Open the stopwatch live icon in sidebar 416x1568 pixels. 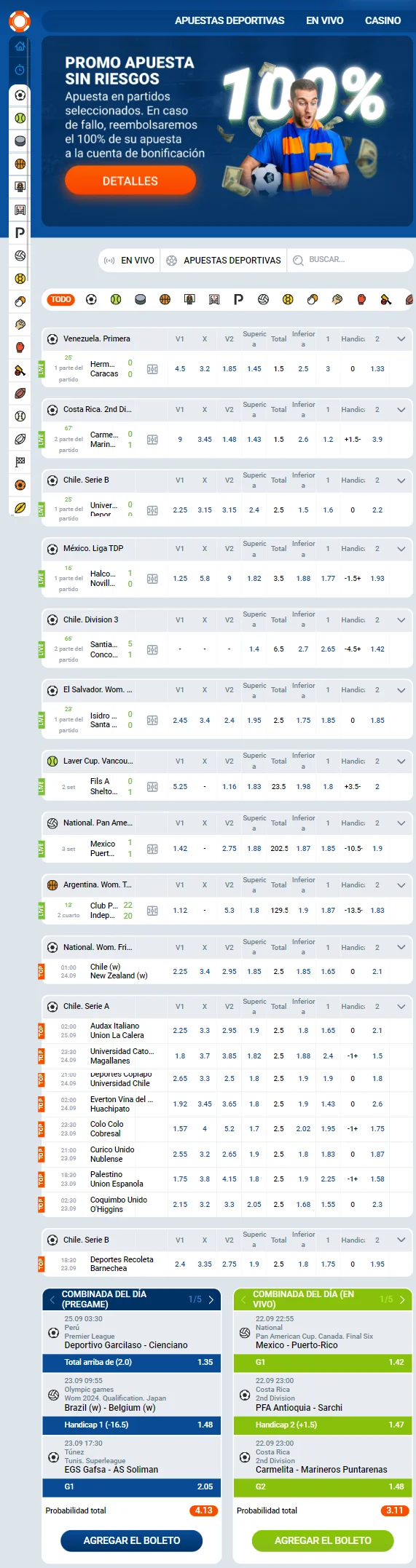coord(20,70)
